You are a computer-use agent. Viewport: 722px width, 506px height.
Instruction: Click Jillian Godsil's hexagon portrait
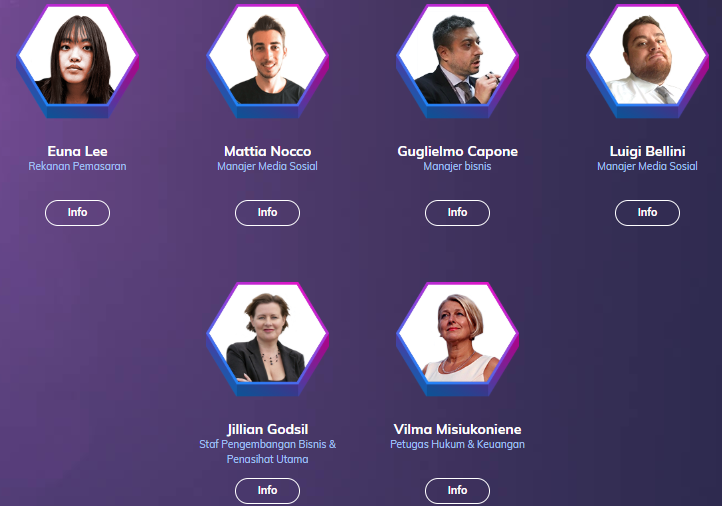tap(268, 339)
